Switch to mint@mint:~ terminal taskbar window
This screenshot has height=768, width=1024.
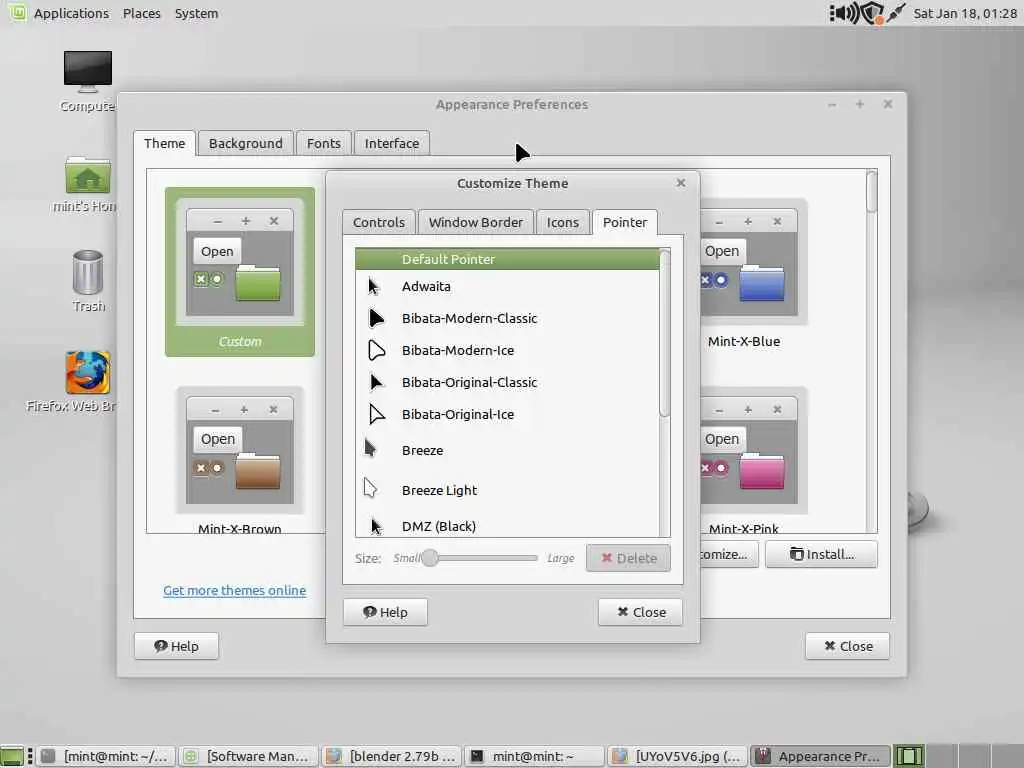[535, 756]
